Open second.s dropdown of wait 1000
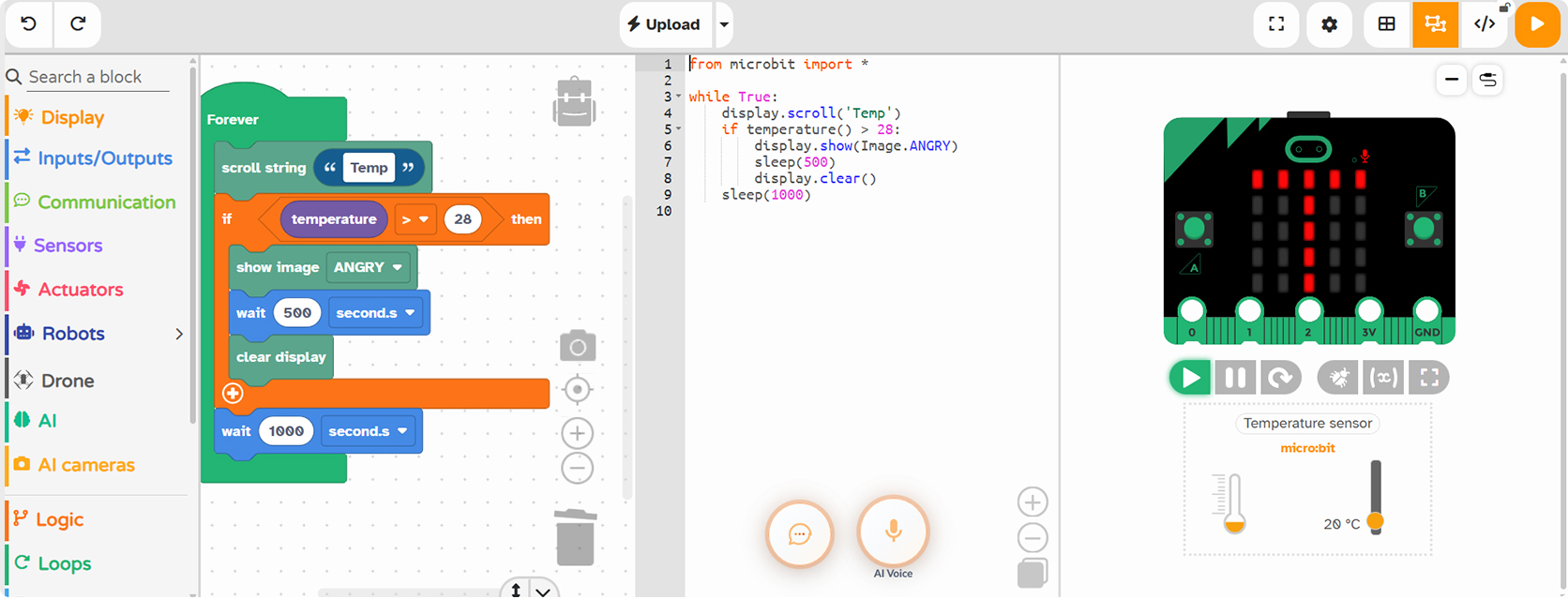The width and height of the screenshot is (1568, 599). (x=368, y=431)
